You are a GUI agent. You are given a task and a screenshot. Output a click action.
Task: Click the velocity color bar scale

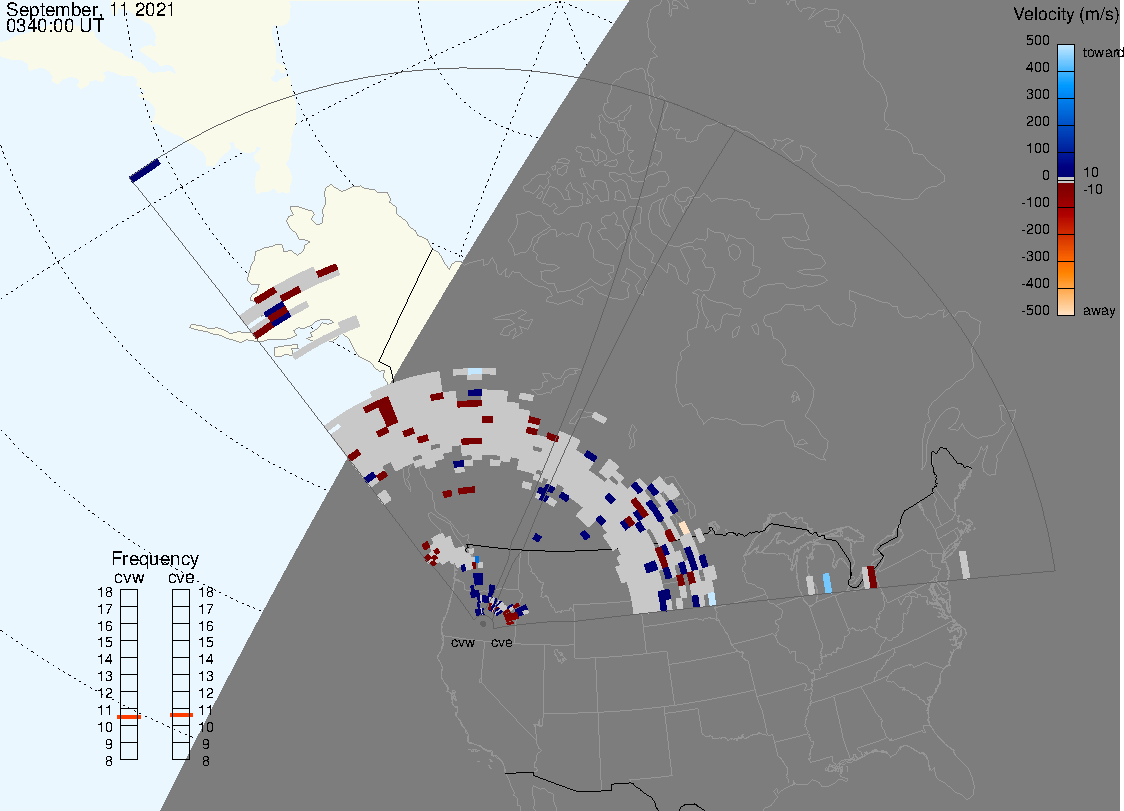(x=1066, y=179)
